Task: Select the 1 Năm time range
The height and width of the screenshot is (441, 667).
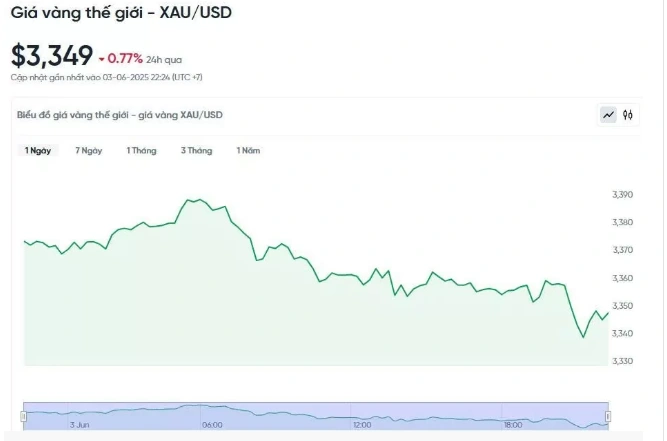Action: click(248, 151)
